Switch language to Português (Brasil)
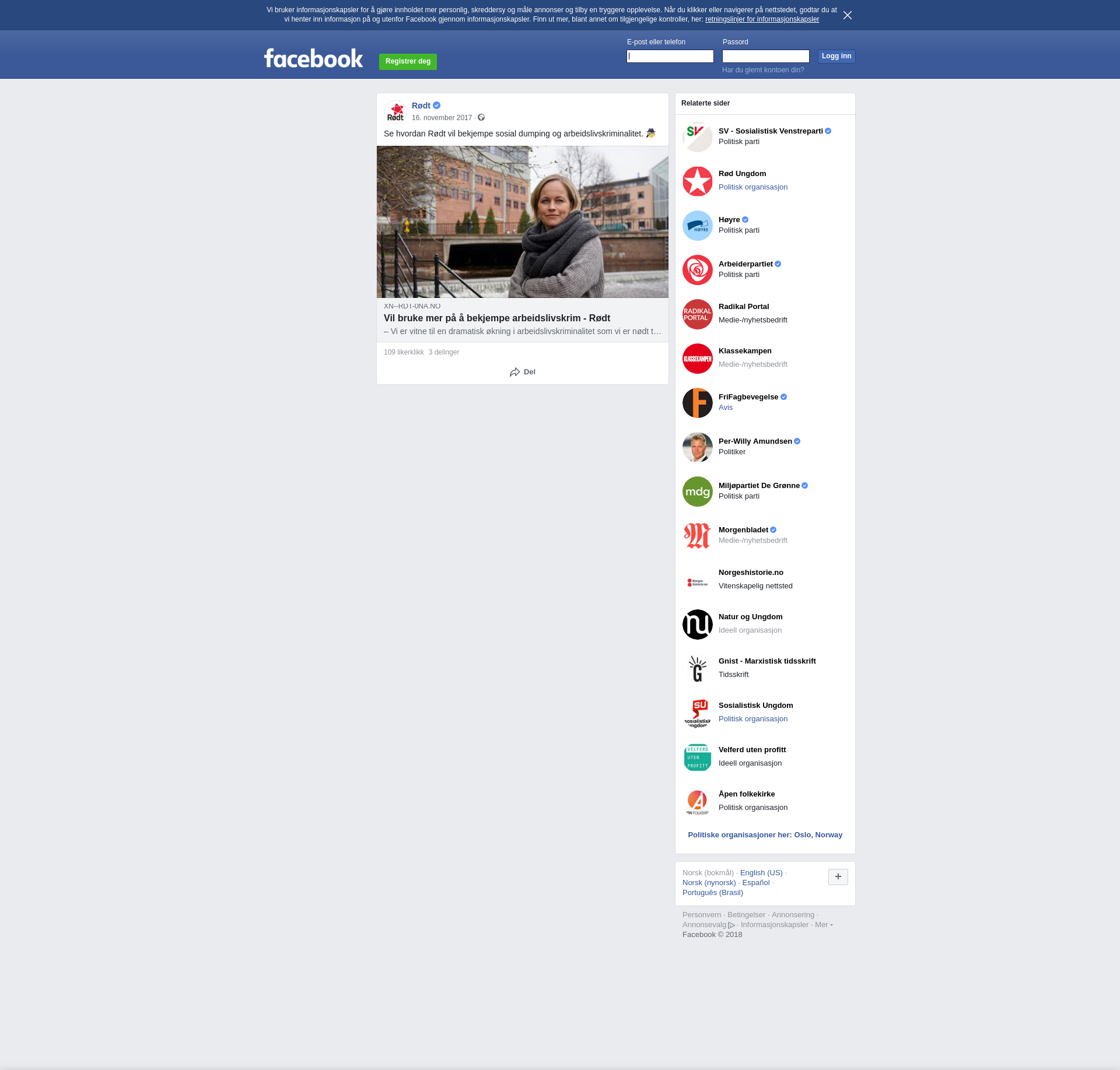 (x=713, y=893)
